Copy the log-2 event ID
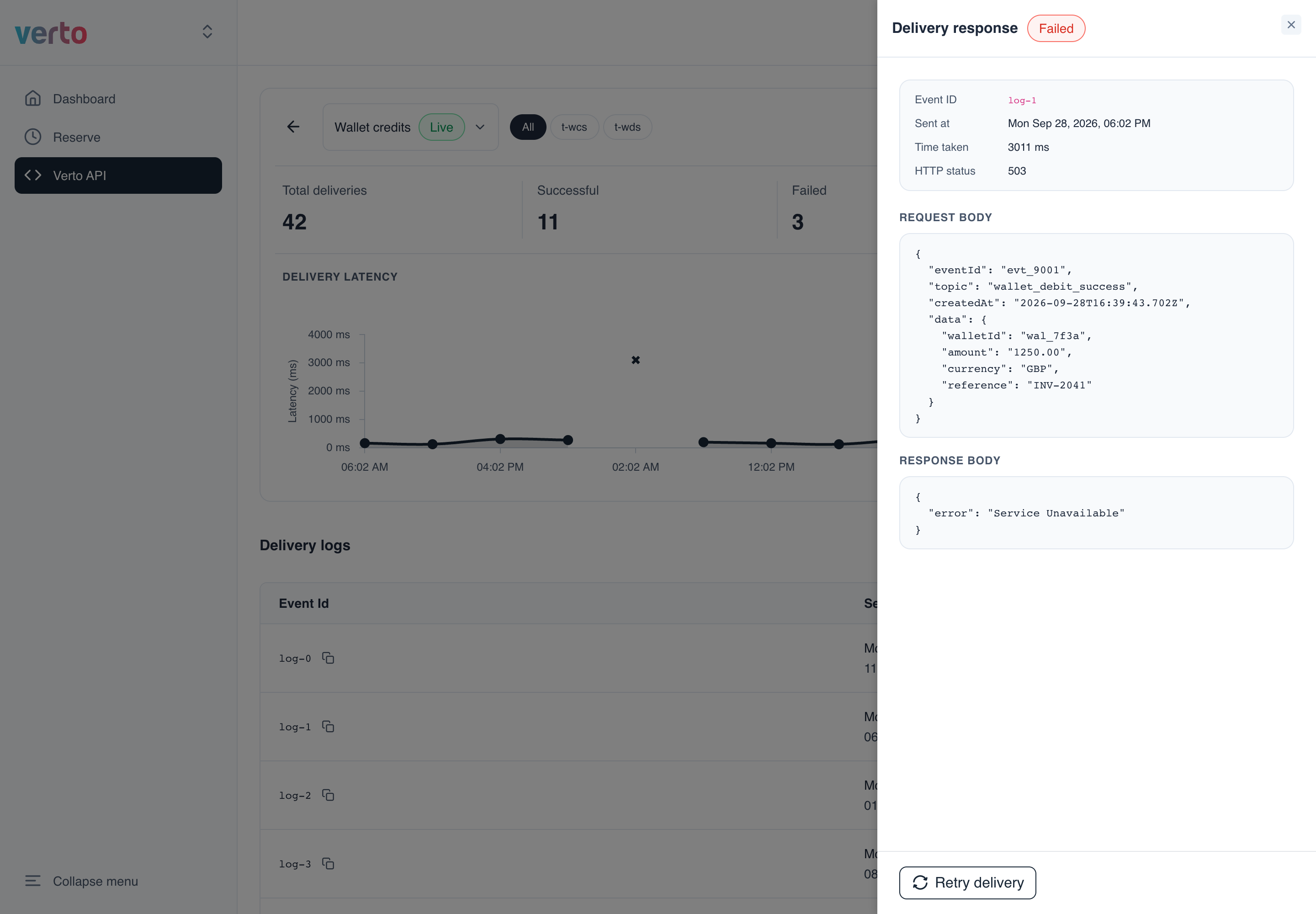Image resolution: width=1316 pixels, height=914 pixels. coord(328,795)
